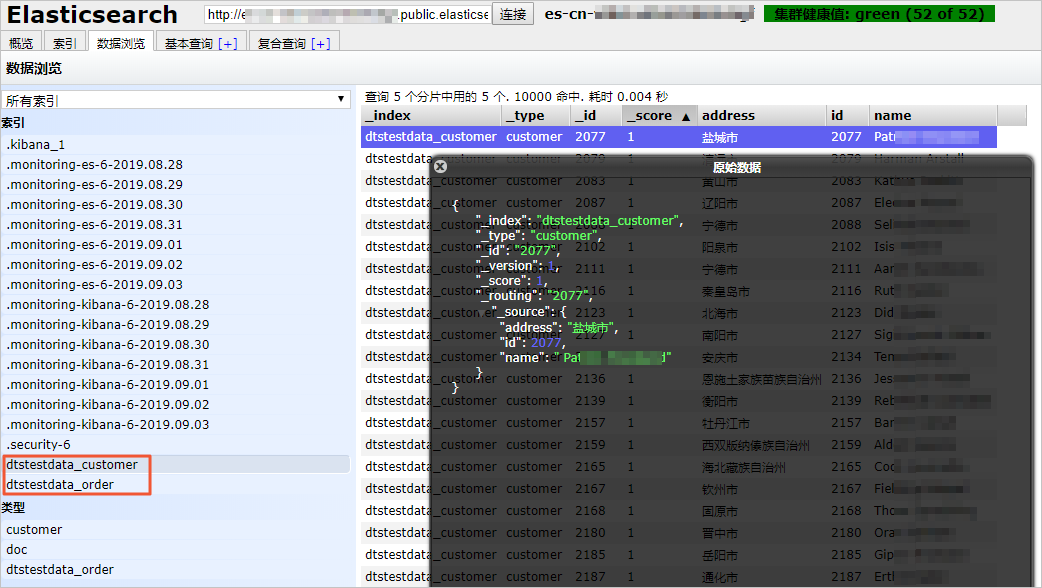Select .monitoring-es-6-2019.08.30 index
The width and height of the screenshot is (1042, 588).
click(x=176, y=204)
